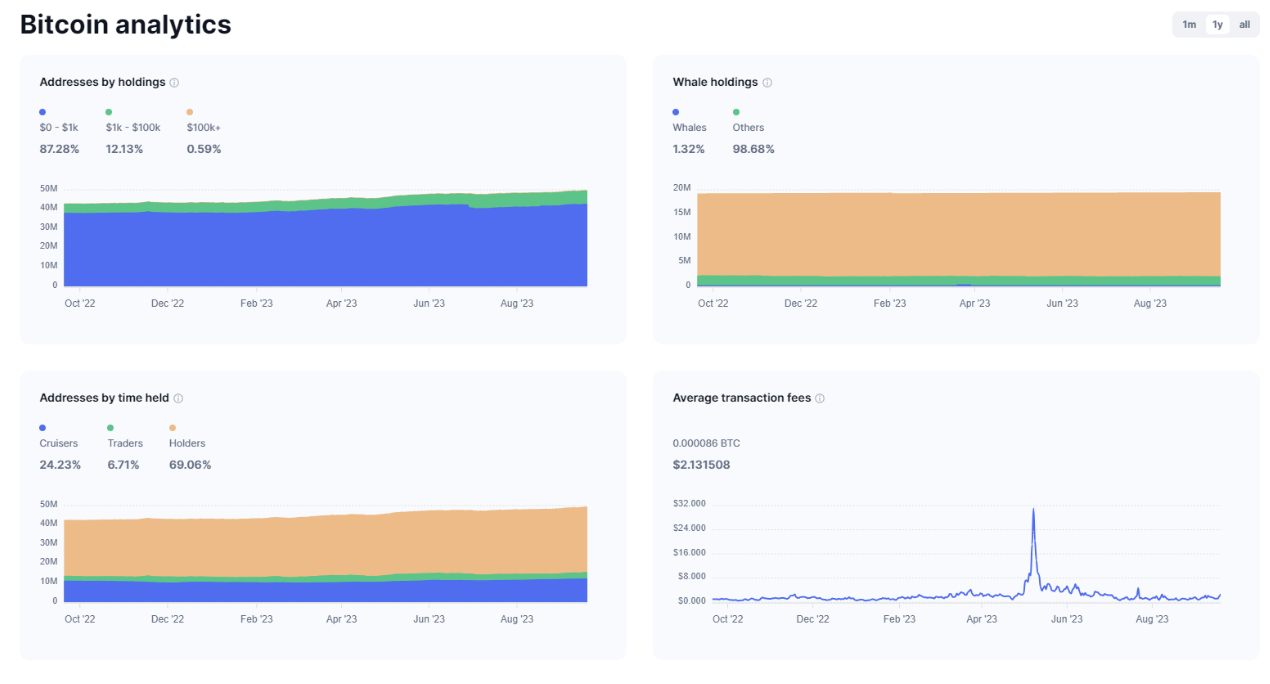The width and height of the screenshot is (1270, 684).
Task: Click the 0.000086 BTC fee value
Action: pos(707,443)
